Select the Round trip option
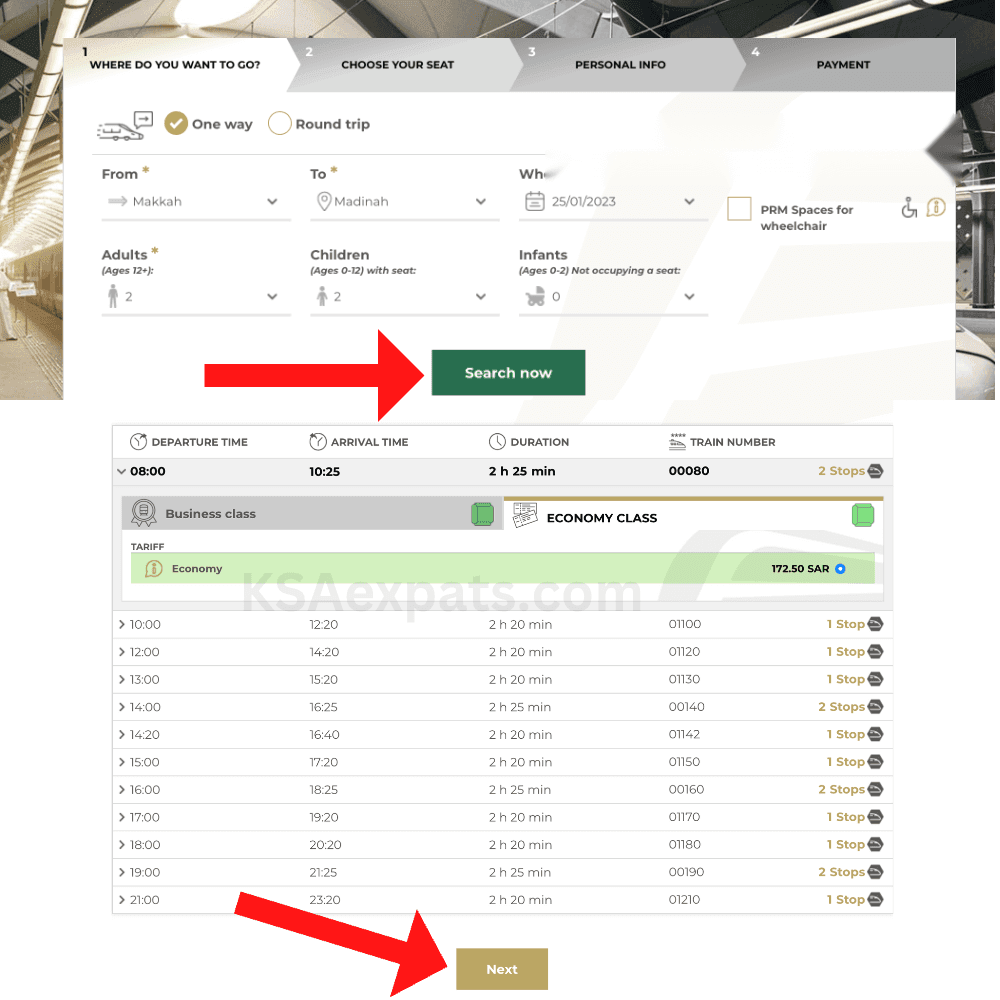Screen dimensions: 1000x1000 coord(279,123)
